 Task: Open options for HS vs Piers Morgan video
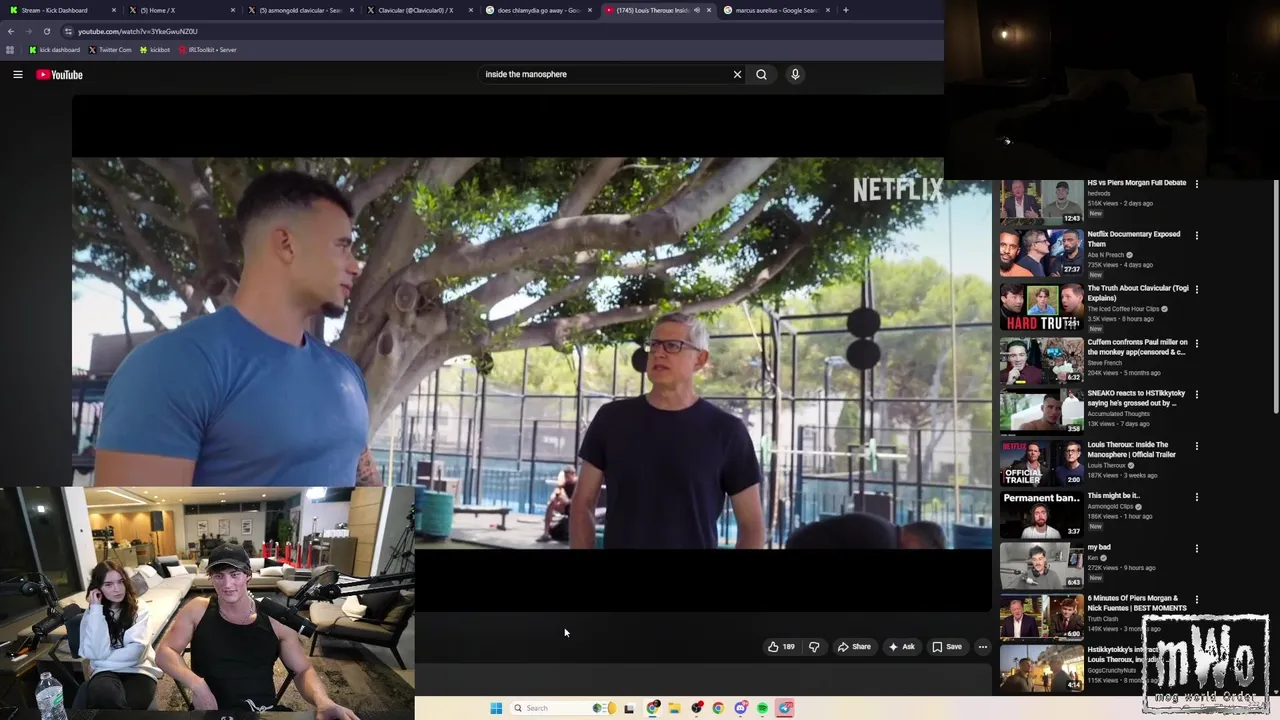[1197, 184]
